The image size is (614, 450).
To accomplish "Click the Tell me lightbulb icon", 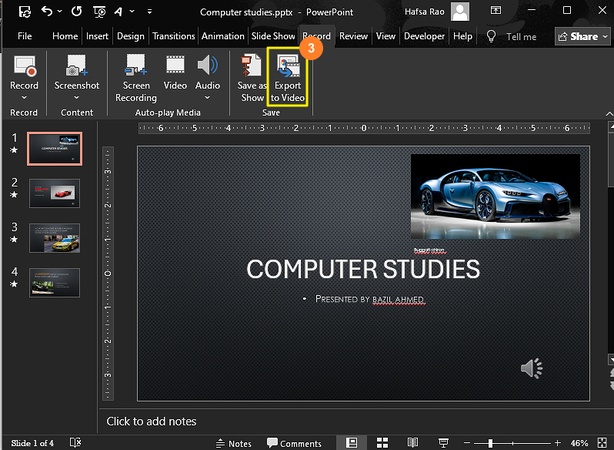I will tap(491, 36).
